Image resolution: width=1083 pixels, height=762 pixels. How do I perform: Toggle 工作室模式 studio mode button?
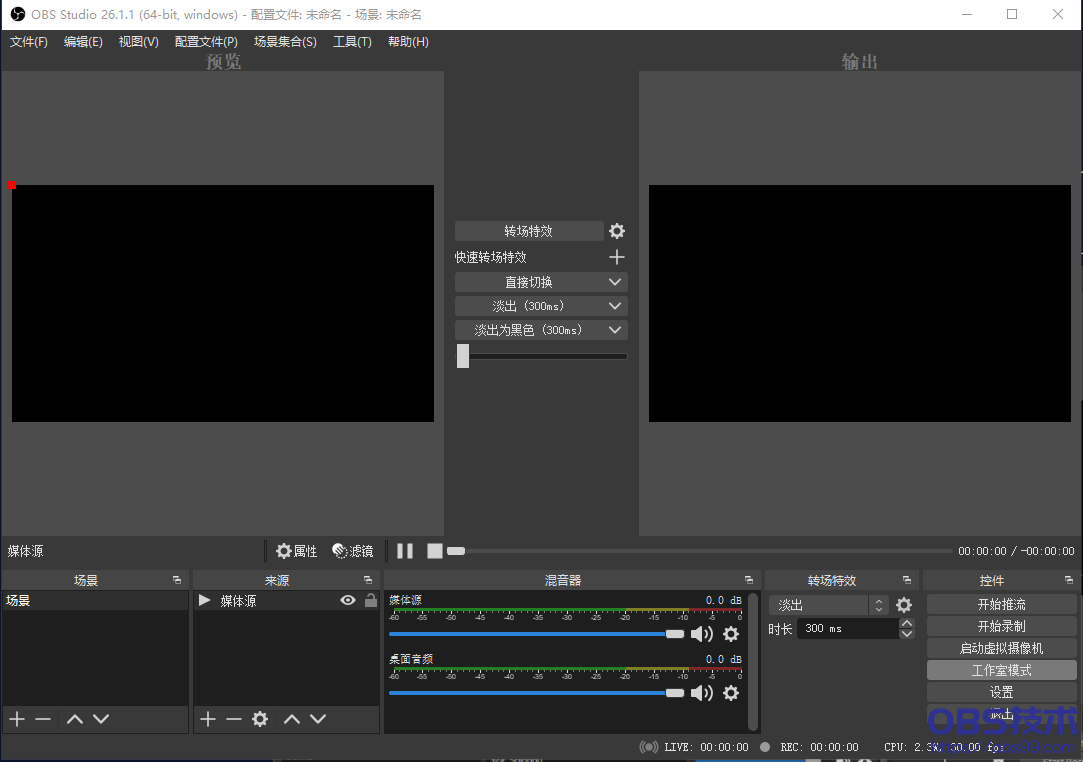tap(1001, 670)
